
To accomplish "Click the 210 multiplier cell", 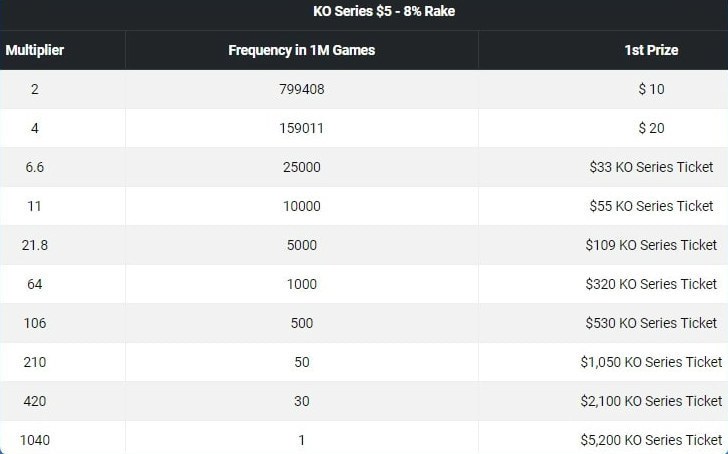I will pyautogui.click(x=35, y=362).
